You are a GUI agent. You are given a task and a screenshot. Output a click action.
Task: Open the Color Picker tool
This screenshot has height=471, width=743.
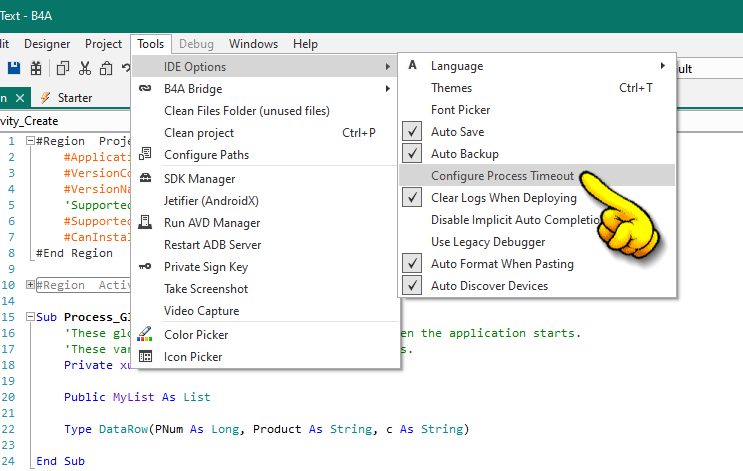click(196, 335)
